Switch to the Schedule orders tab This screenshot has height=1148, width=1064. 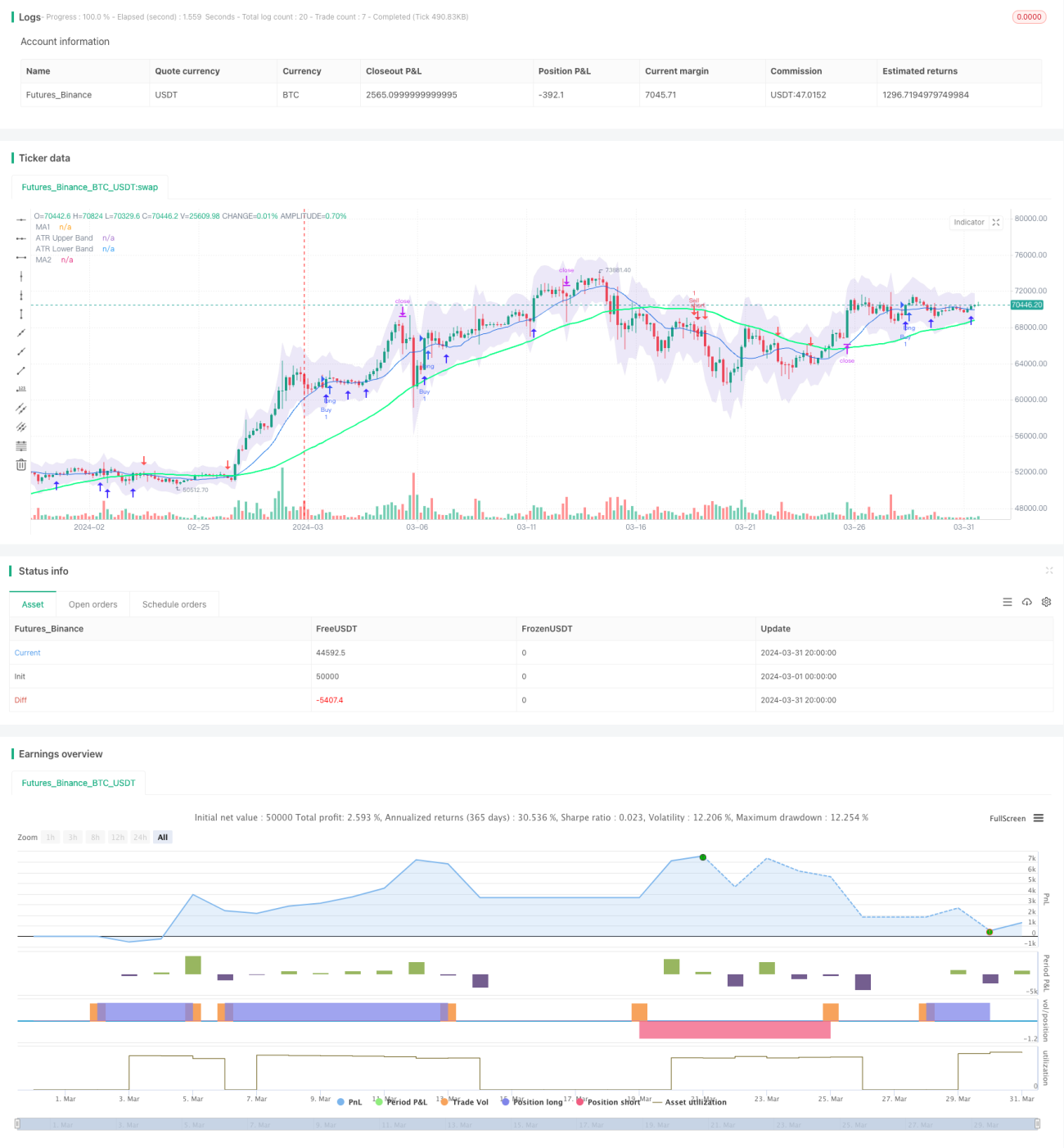174,604
